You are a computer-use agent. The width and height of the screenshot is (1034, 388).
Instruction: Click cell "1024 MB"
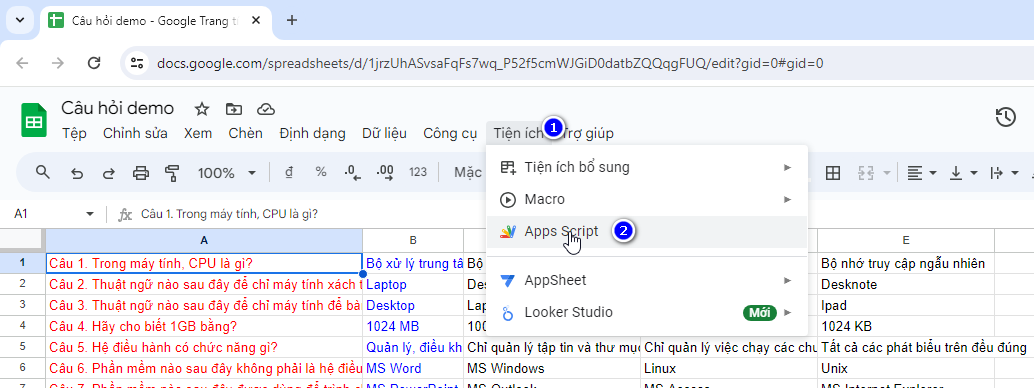click(x=413, y=326)
